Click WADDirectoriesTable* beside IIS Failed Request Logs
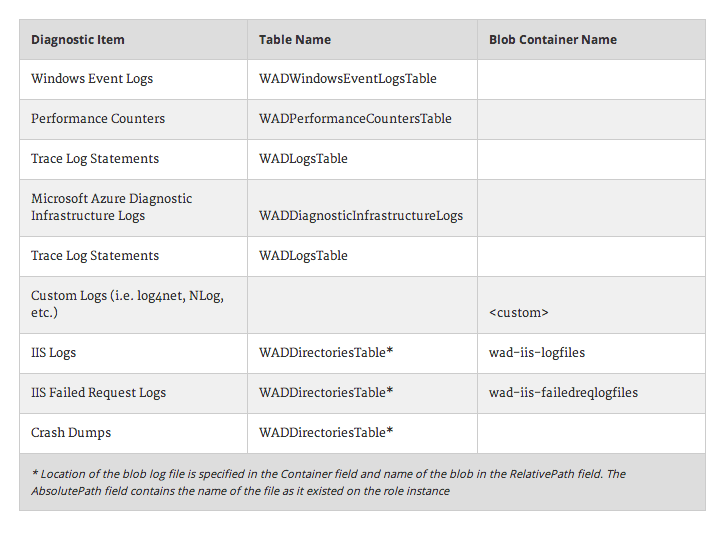Screen dimensions: 725x536 tap(326, 393)
